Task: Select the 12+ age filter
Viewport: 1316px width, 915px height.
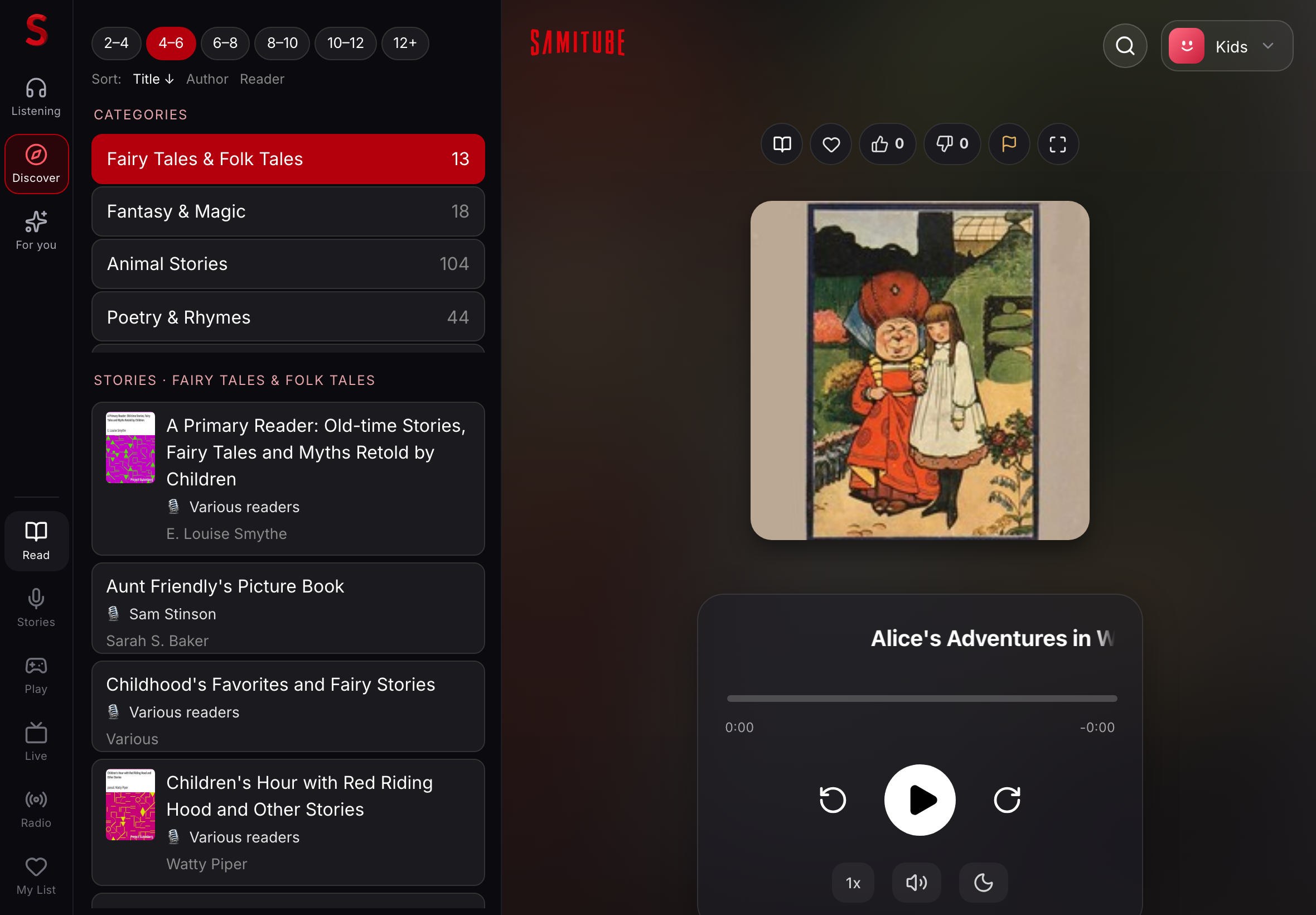Action: 405,44
